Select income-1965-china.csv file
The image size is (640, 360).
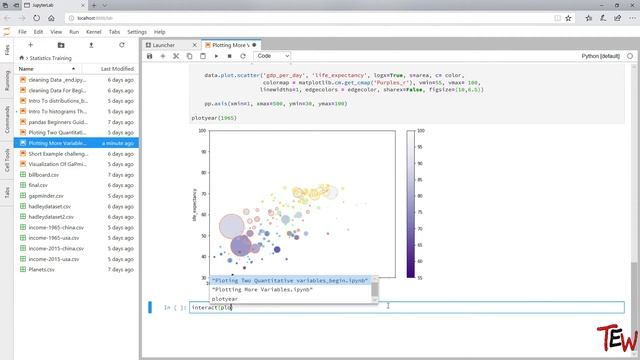76,227
